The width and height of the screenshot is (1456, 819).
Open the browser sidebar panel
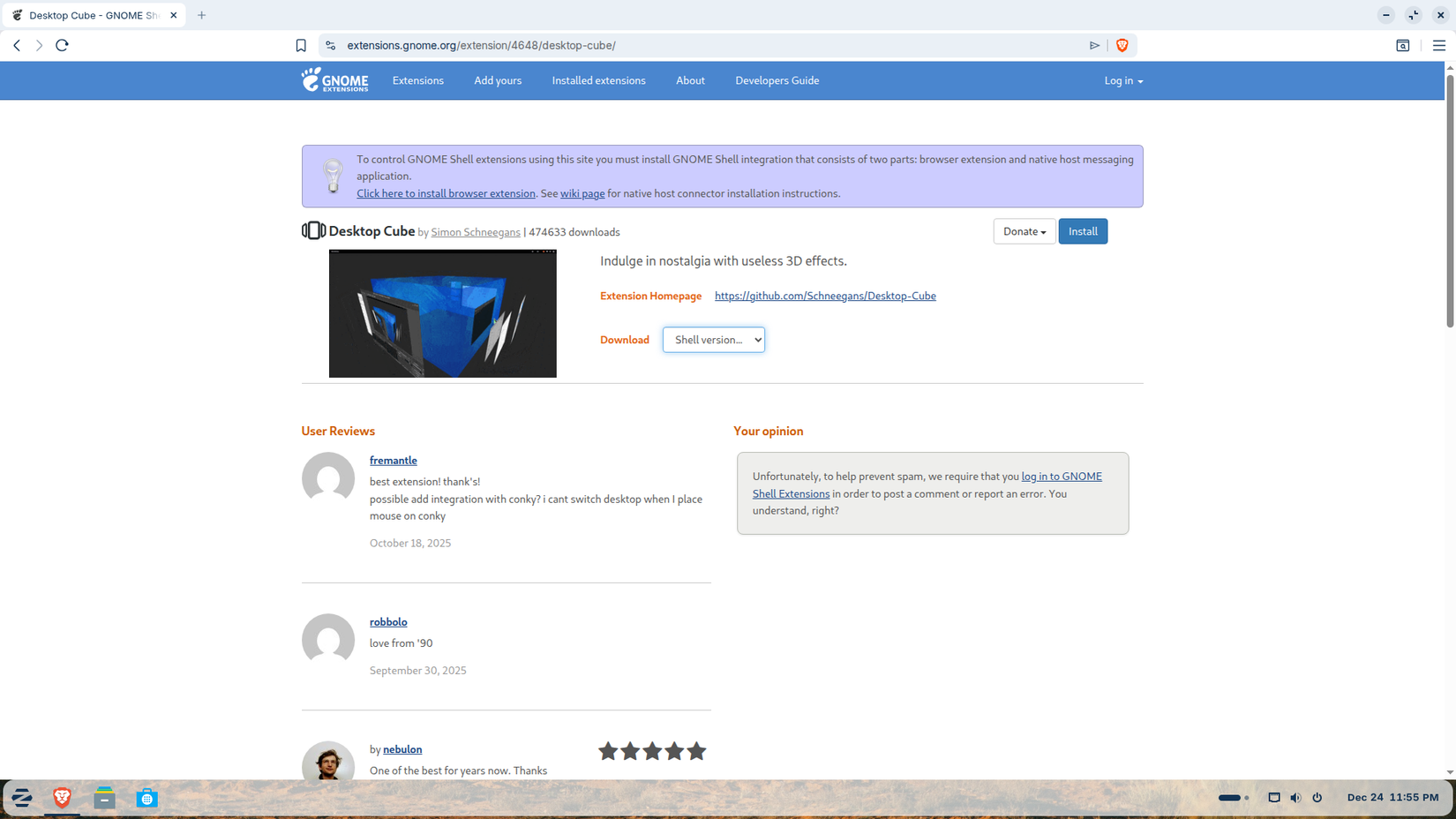[x=1403, y=45]
